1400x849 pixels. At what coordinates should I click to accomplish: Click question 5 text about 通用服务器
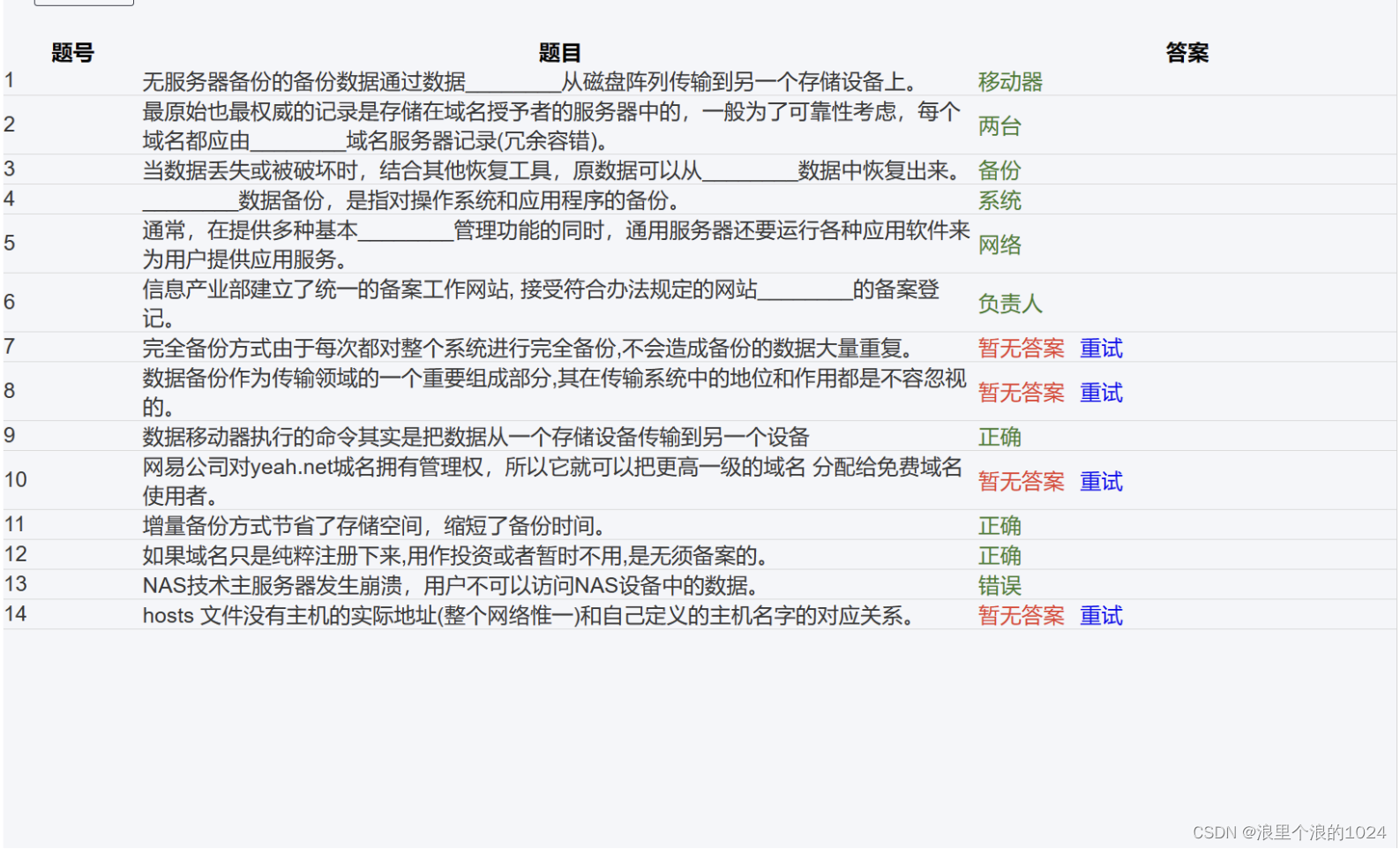click(557, 244)
